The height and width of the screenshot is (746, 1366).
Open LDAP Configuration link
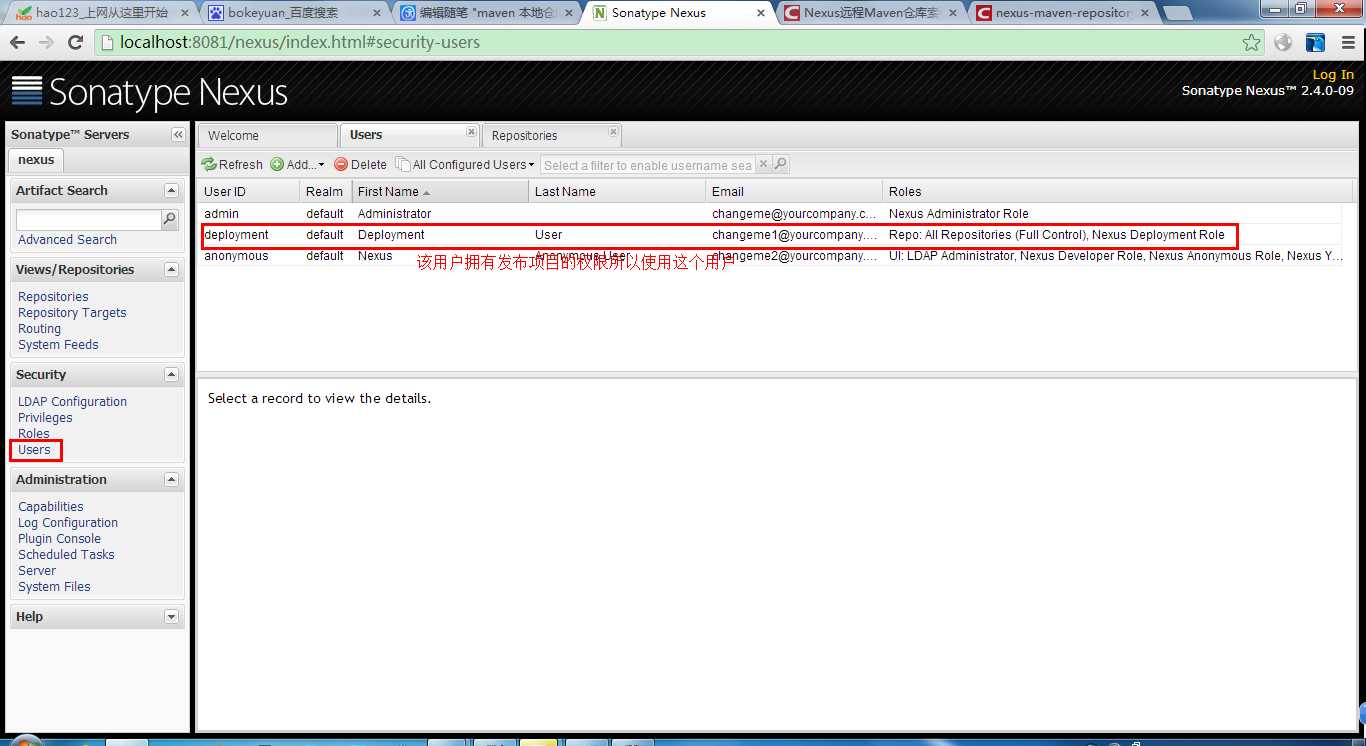(x=72, y=401)
